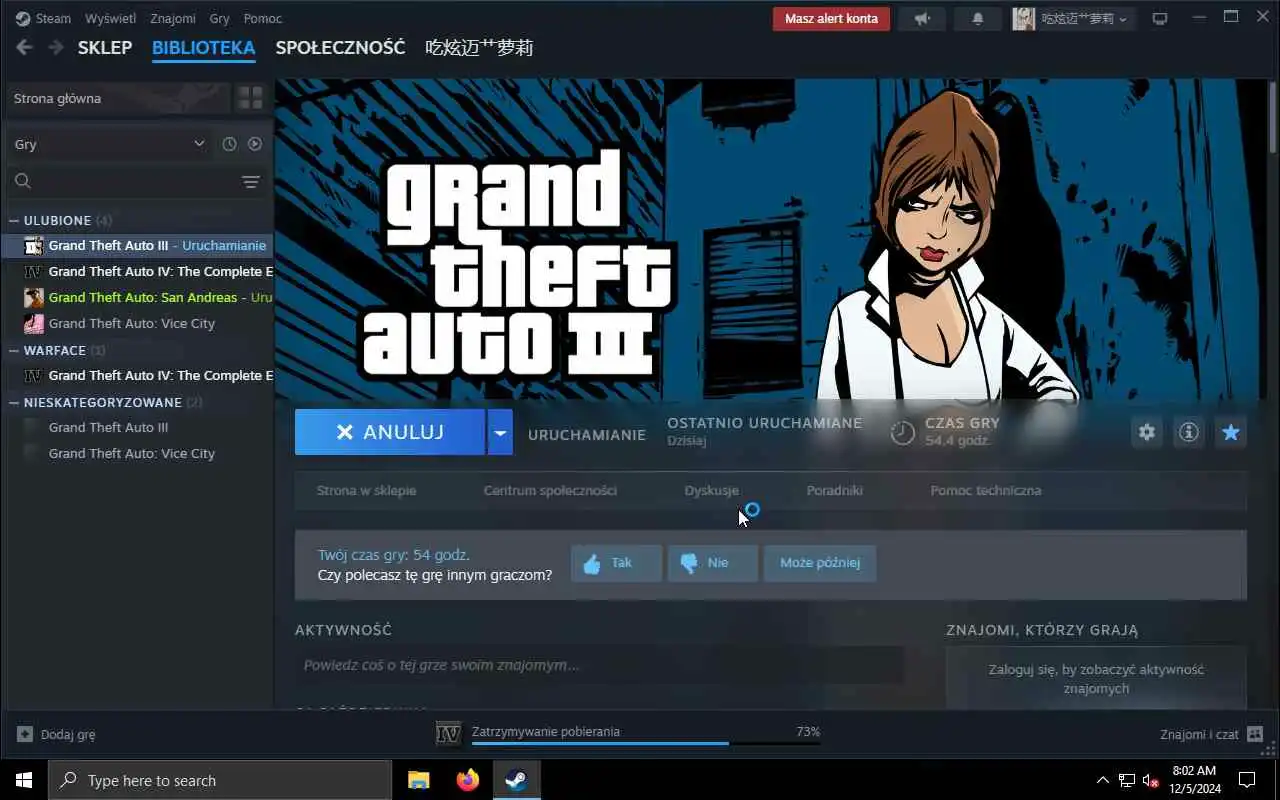Image resolution: width=1280 pixels, height=800 pixels.
Task: Expand the Gry filter dropdown
Action: [x=108, y=144]
